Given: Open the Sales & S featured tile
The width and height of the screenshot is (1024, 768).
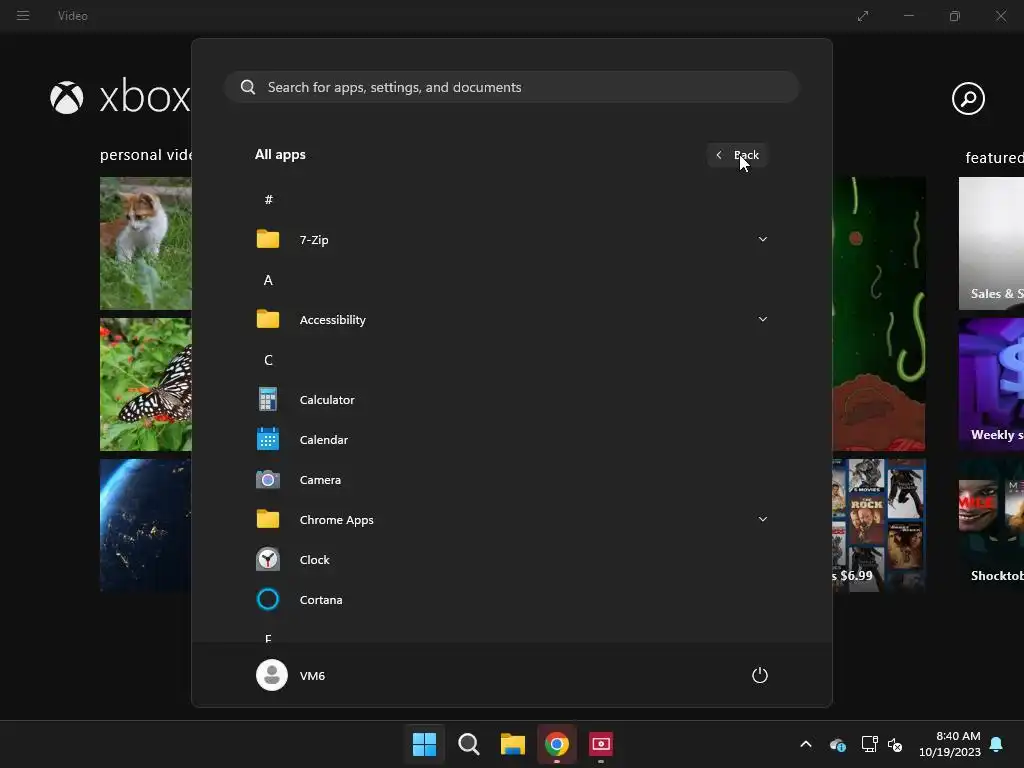Looking at the screenshot, I should (x=991, y=243).
